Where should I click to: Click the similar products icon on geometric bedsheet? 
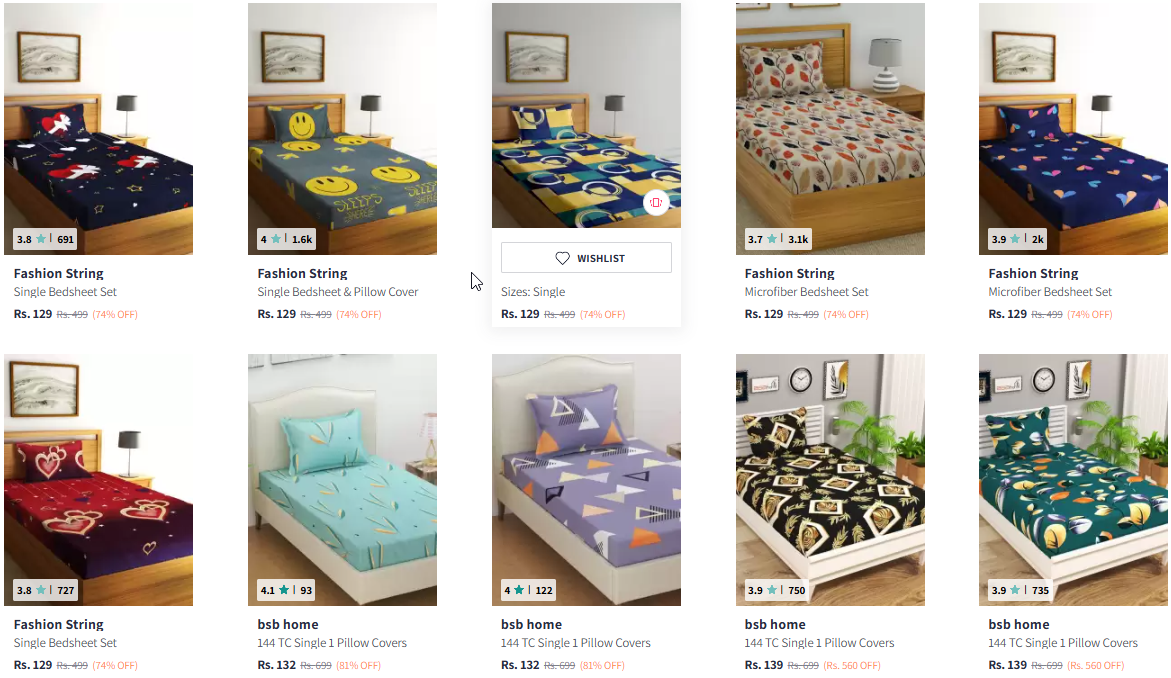point(656,202)
